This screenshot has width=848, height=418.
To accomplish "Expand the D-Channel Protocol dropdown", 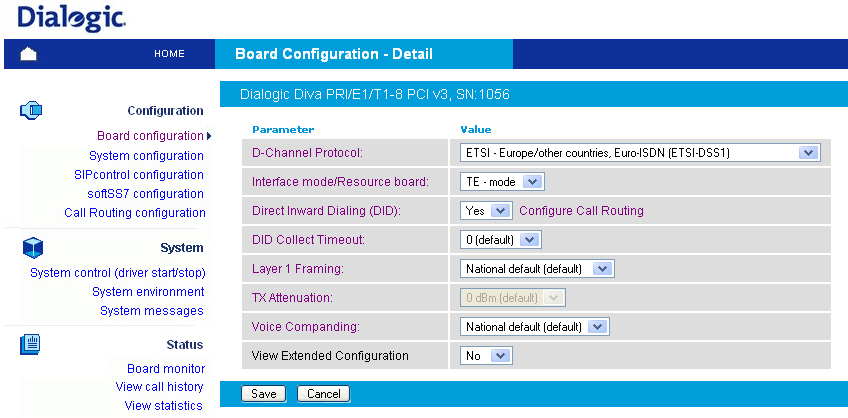I will click(x=640, y=153).
